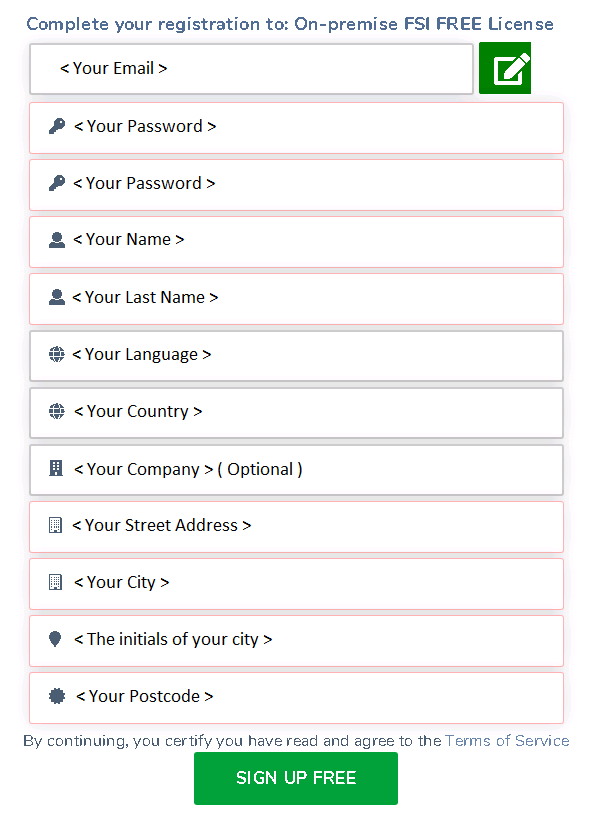Click the location pin icon for city initials

coord(56,639)
